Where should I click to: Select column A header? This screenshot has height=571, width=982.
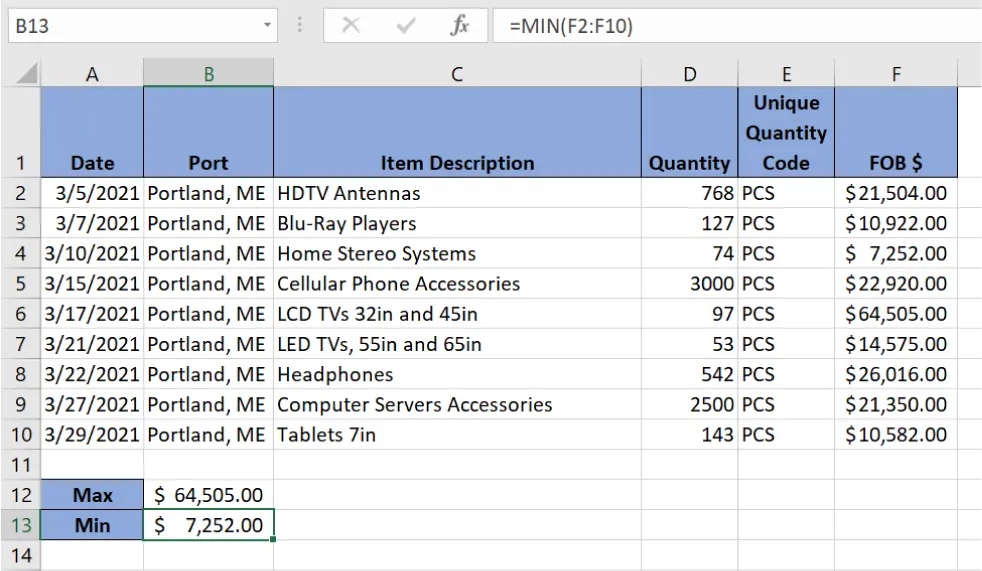tap(92, 73)
